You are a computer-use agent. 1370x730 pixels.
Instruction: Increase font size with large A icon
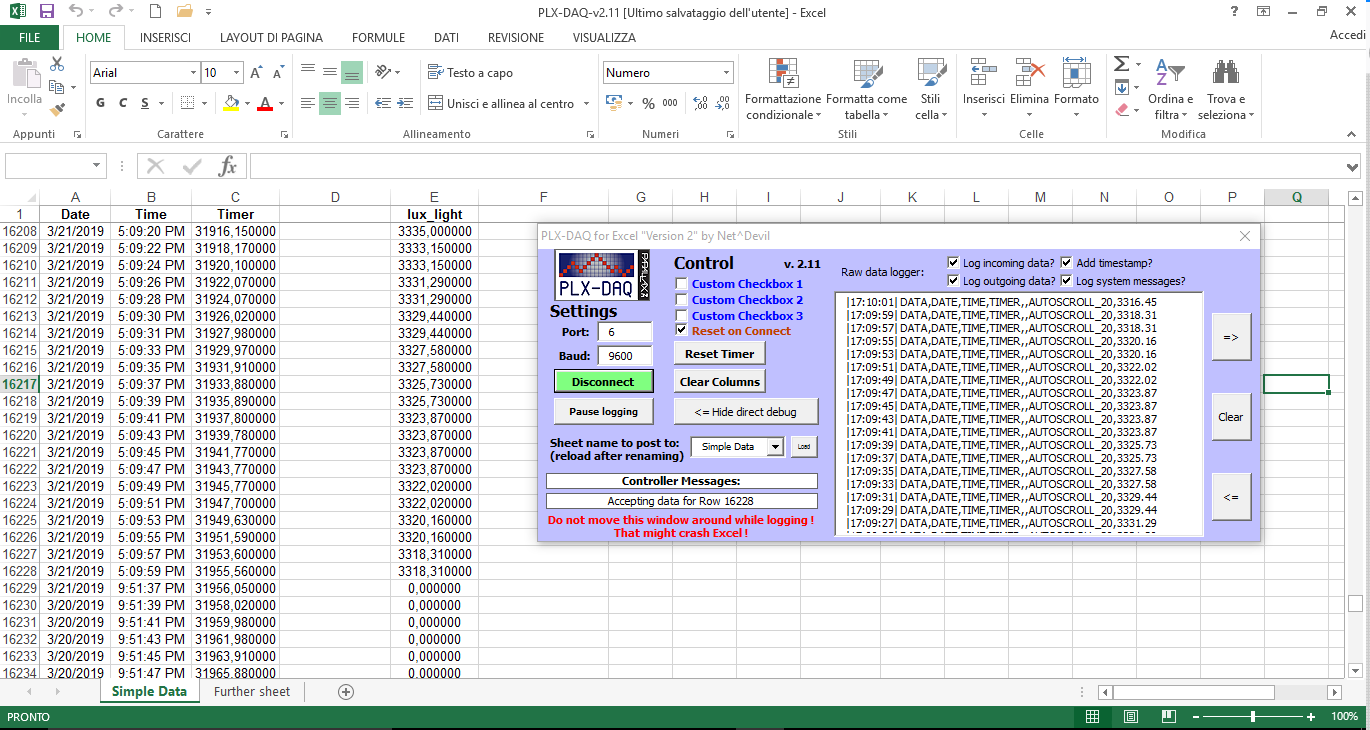[257, 73]
